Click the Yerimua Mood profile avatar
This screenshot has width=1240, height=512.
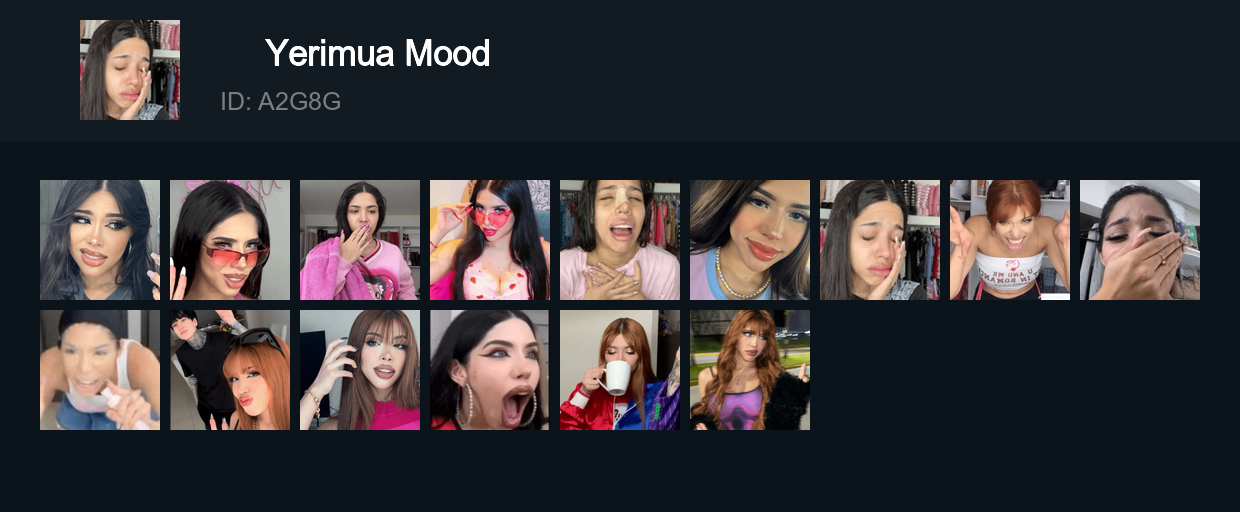[130, 70]
